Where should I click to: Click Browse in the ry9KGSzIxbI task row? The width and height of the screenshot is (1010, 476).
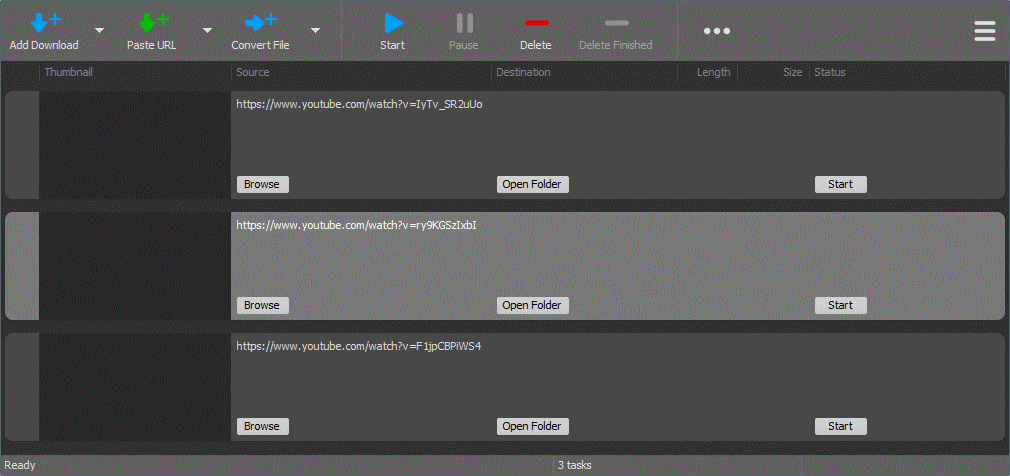click(x=263, y=305)
